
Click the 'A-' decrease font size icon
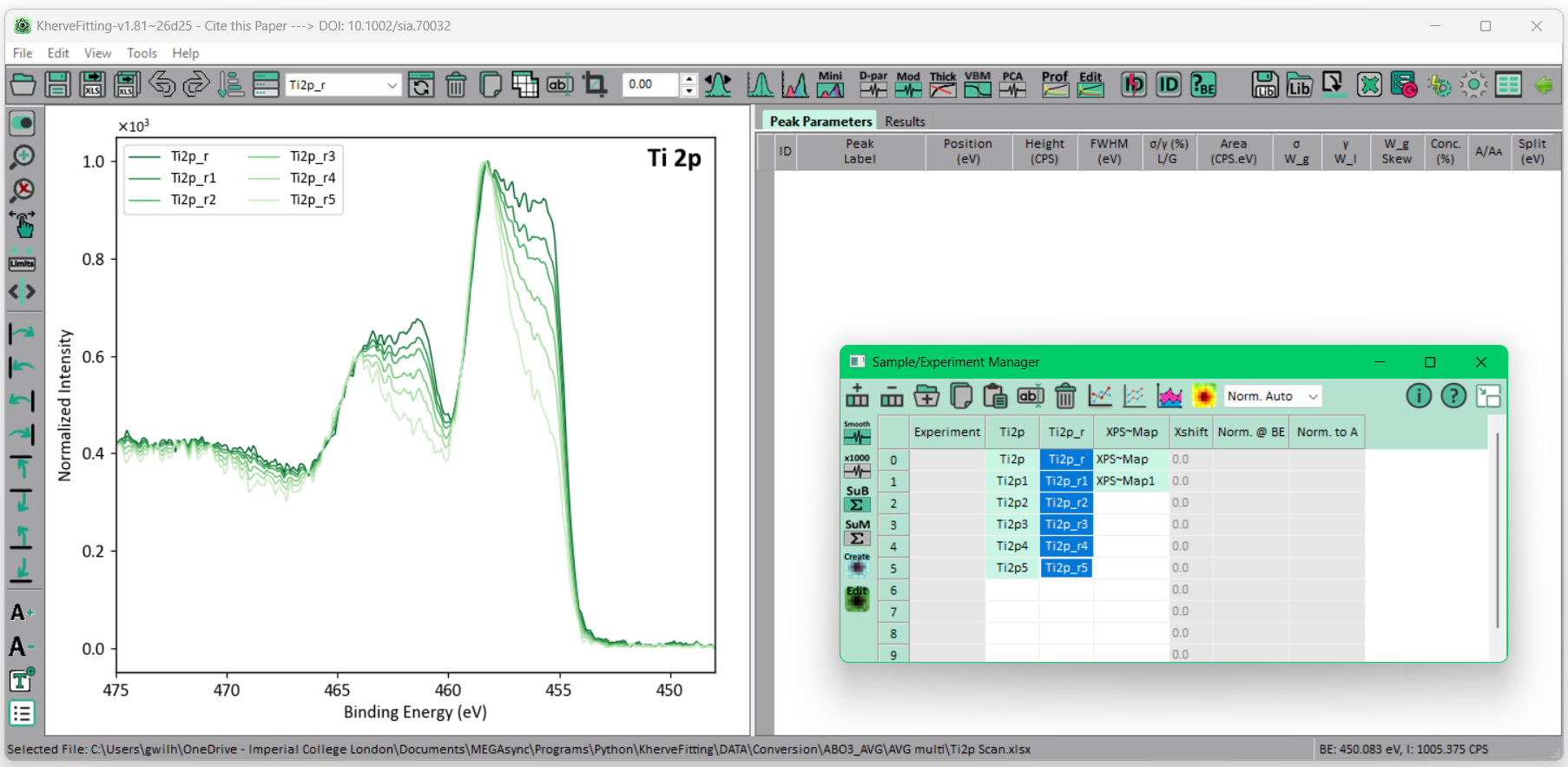pos(23,647)
